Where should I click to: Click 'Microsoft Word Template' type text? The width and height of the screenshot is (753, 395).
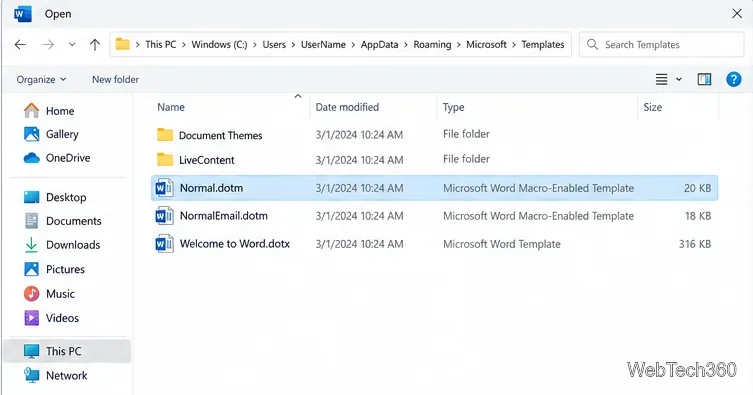tap(501, 244)
